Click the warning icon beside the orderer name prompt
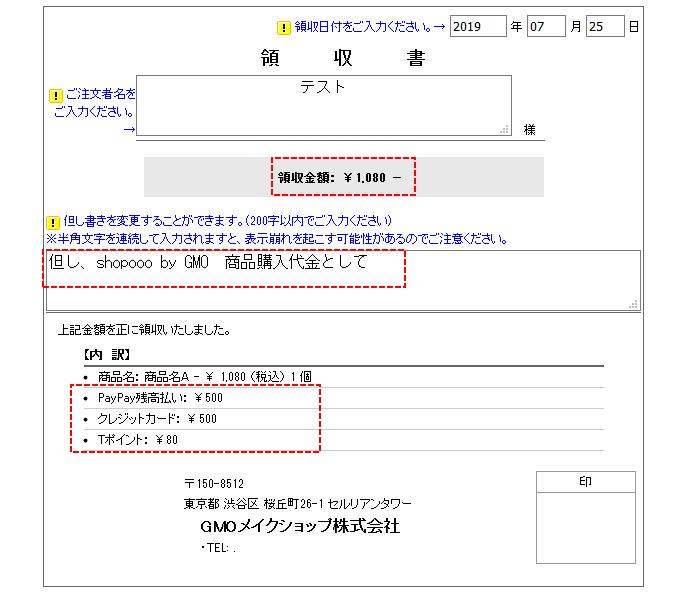Image resolution: width=680 pixels, height=598 pixels. 56,96
